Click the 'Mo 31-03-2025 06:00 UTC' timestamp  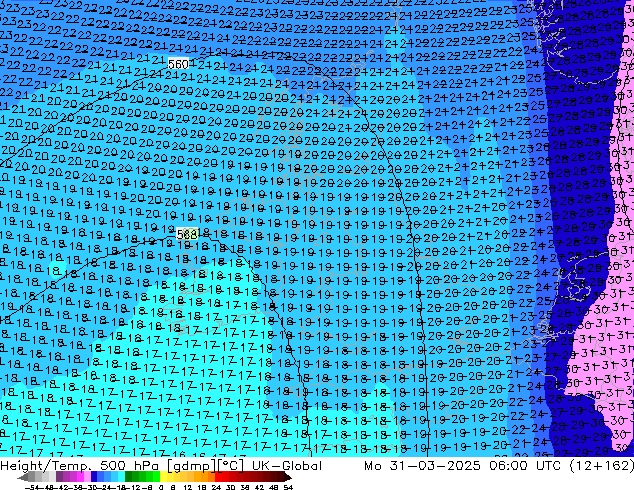tap(462, 466)
